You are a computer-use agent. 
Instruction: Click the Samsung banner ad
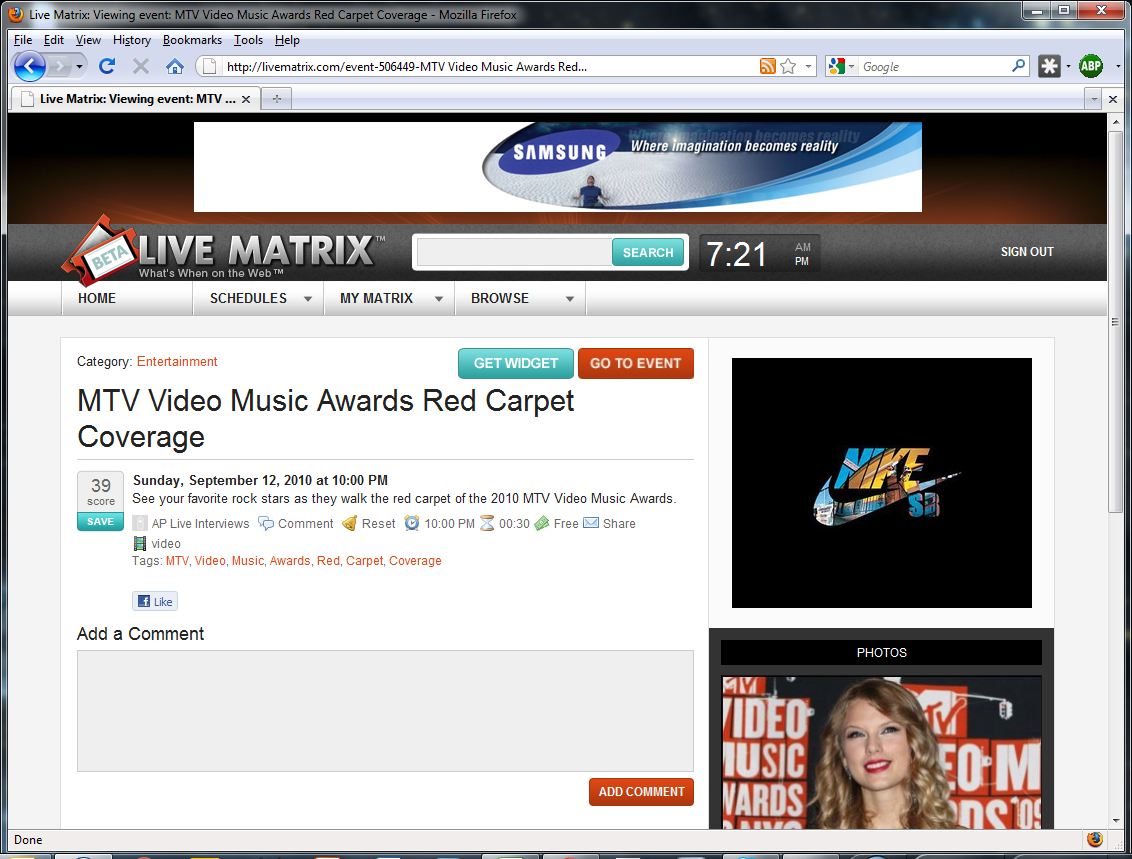pyautogui.click(x=558, y=167)
